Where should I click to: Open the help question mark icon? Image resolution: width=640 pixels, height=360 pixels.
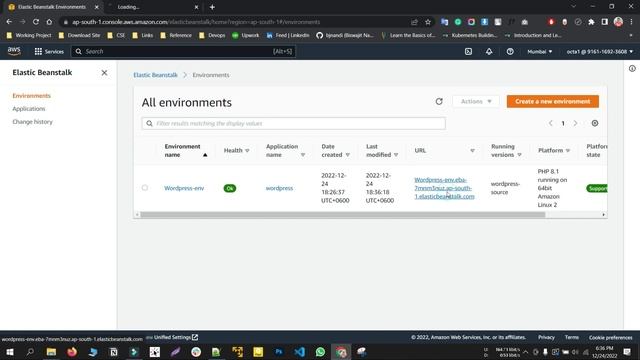point(510,51)
